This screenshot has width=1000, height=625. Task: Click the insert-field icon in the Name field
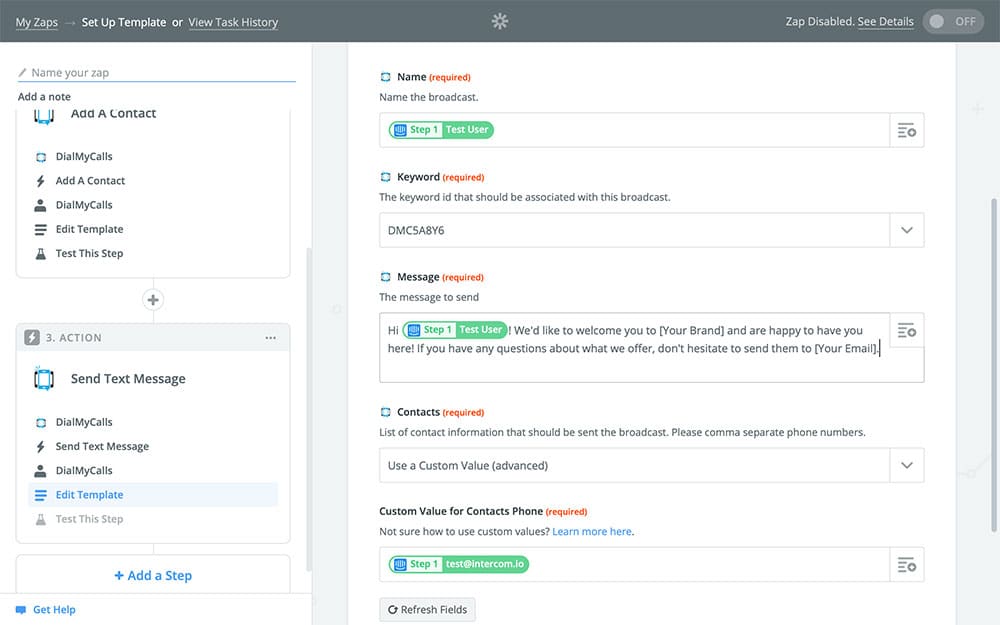(906, 130)
